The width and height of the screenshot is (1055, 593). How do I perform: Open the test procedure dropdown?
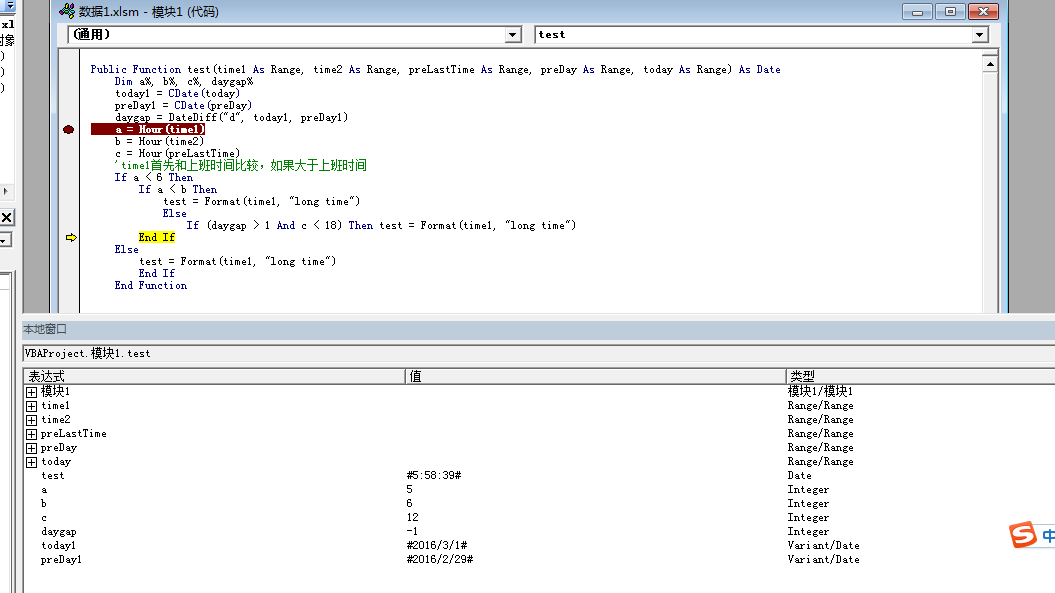(980, 35)
